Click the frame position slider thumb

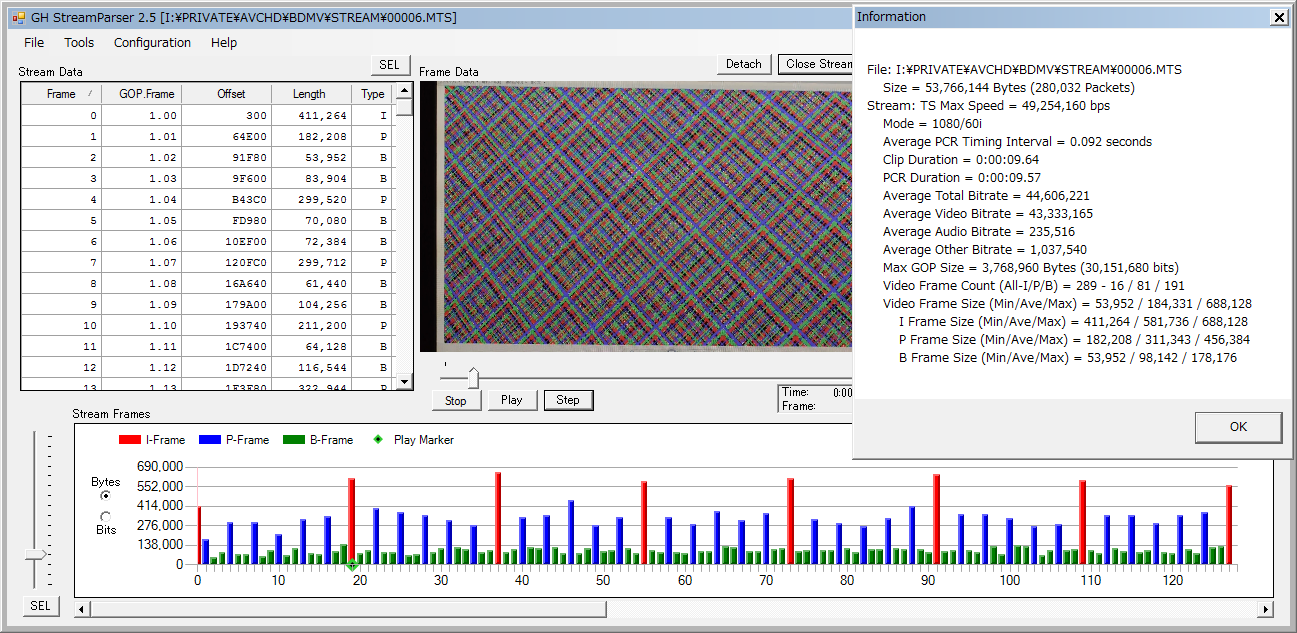tap(473, 377)
